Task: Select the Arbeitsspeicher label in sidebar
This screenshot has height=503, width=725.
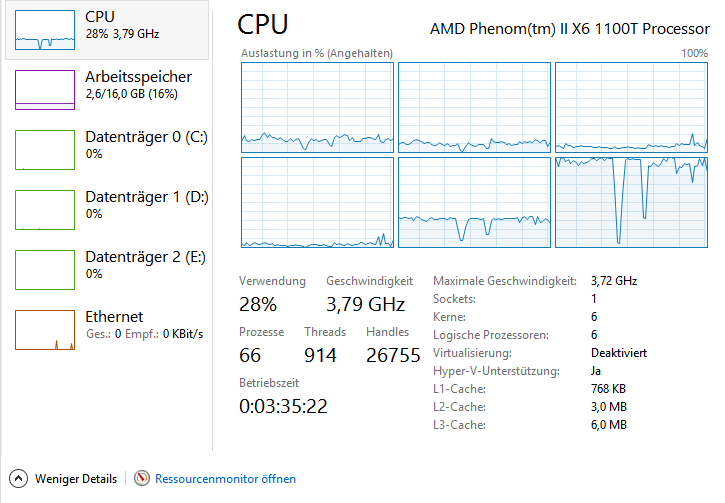Action: pos(138,77)
